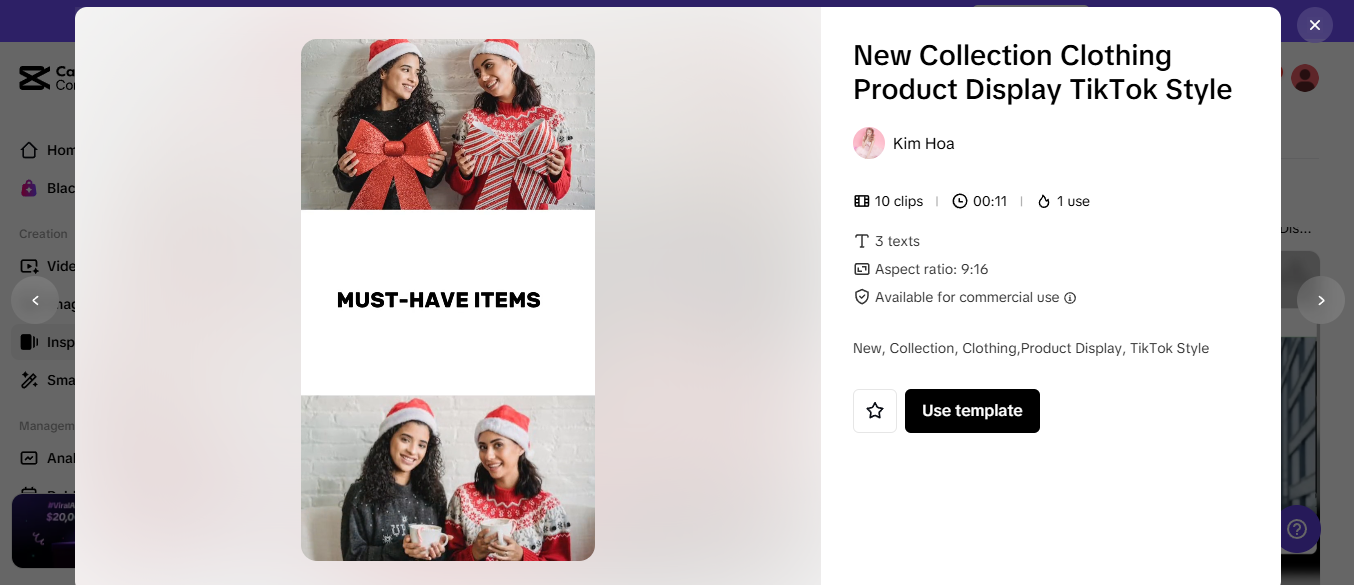This screenshot has width=1354, height=585.
Task: Open the Black Friday sidebar item
Action: tap(29, 188)
